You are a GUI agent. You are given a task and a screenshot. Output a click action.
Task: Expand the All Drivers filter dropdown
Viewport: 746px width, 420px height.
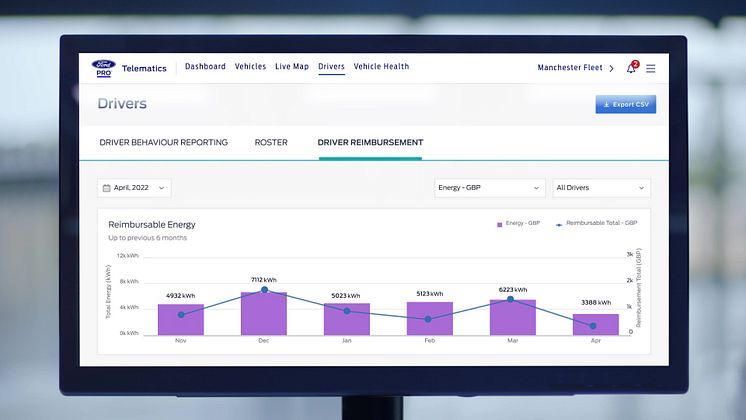coord(601,188)
